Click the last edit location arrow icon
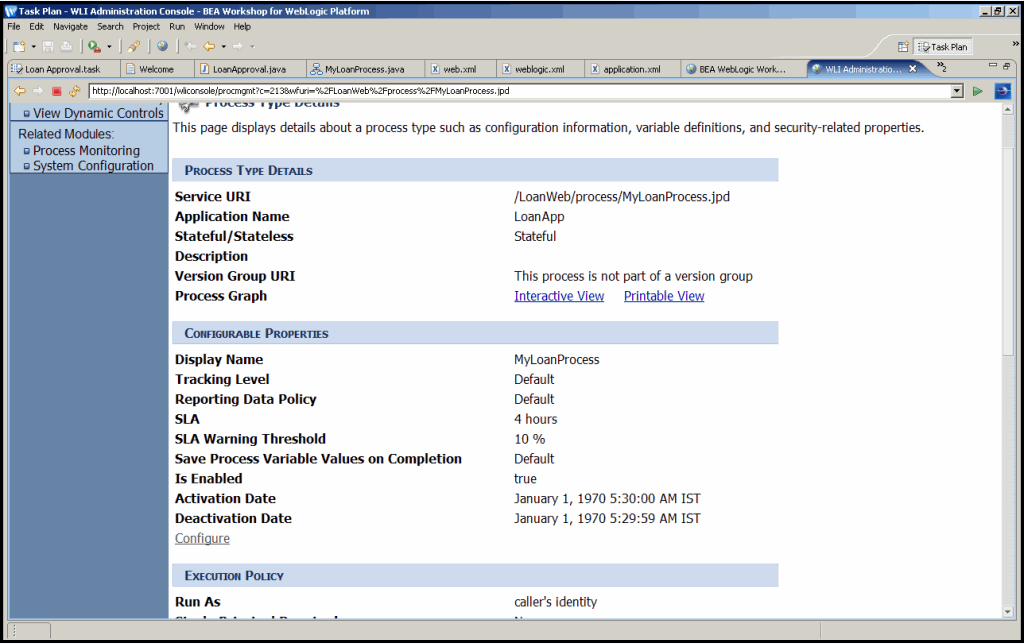 click(191, 46)
